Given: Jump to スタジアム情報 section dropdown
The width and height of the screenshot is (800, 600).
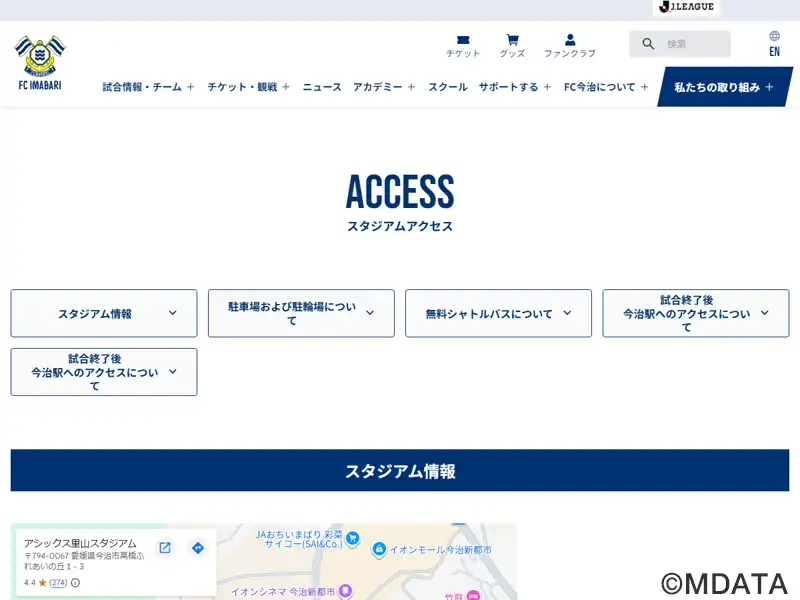Looking at the screenshot, I should click(104, 313).
